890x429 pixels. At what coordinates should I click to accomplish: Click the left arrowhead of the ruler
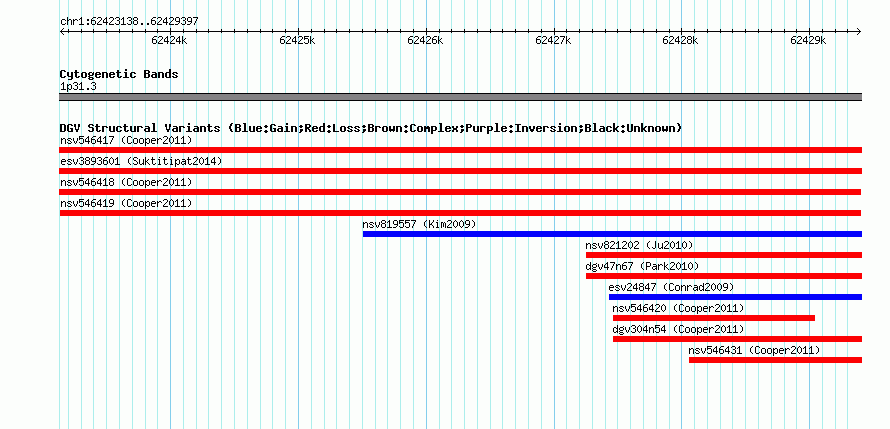(x=62, y=32)
